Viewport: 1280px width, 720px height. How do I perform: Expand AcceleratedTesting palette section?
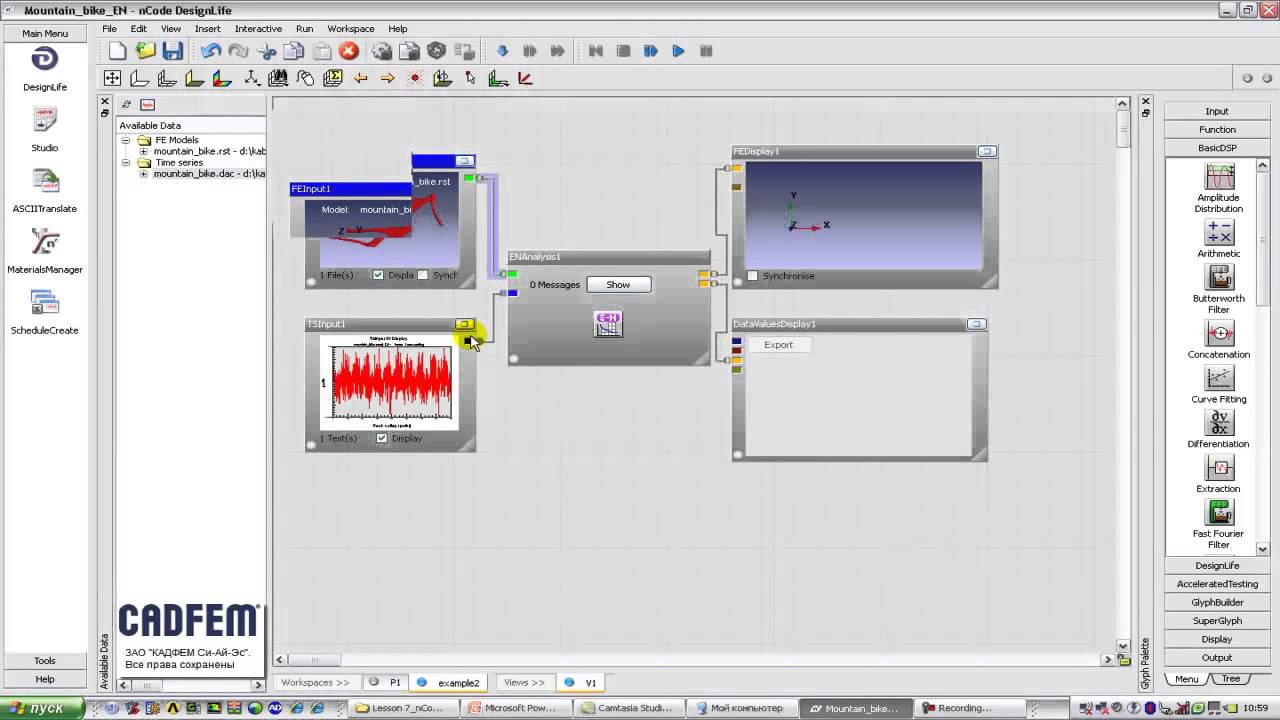tap(1217, 584)
